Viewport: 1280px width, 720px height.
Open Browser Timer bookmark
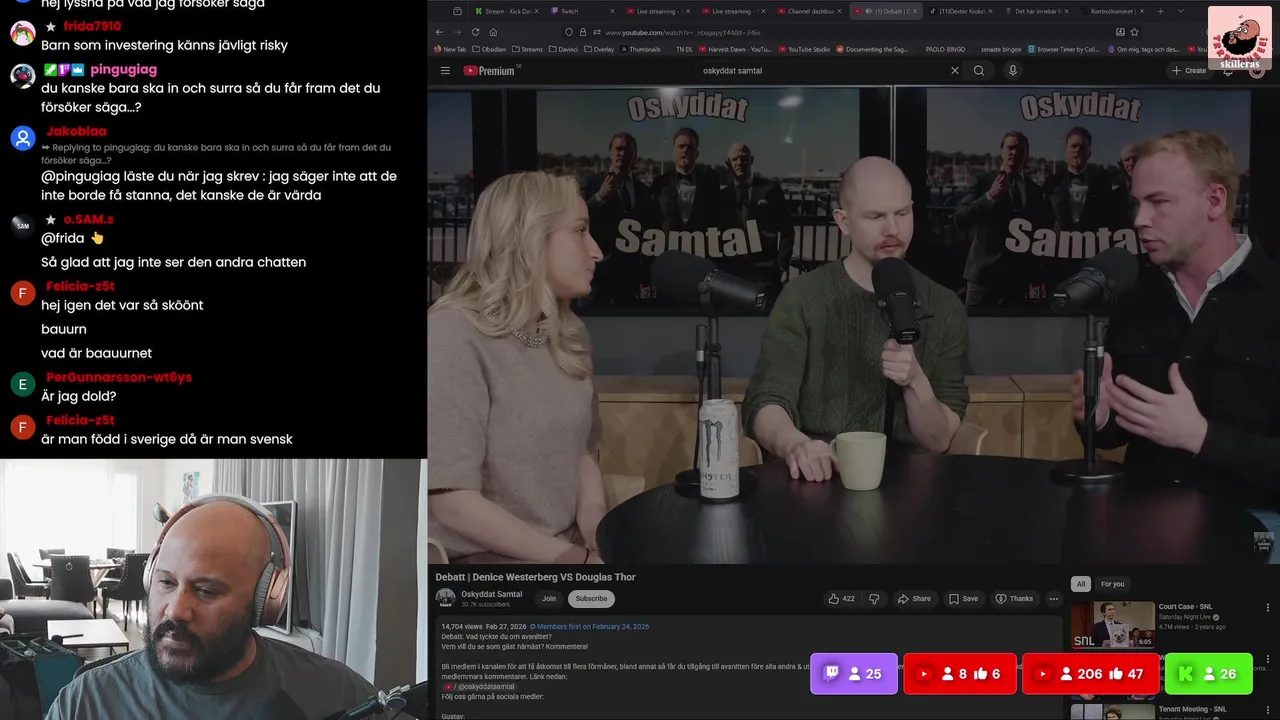pos(1064,49)
